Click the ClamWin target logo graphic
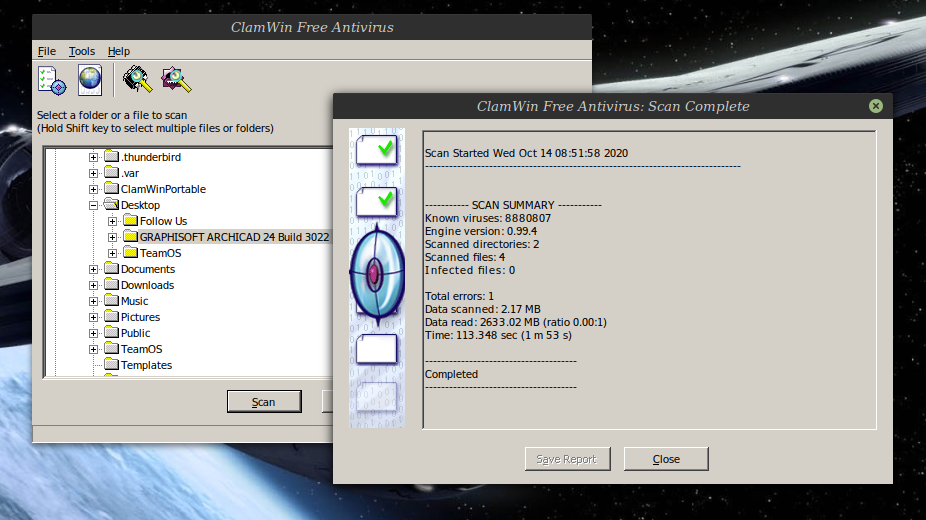 377,274
